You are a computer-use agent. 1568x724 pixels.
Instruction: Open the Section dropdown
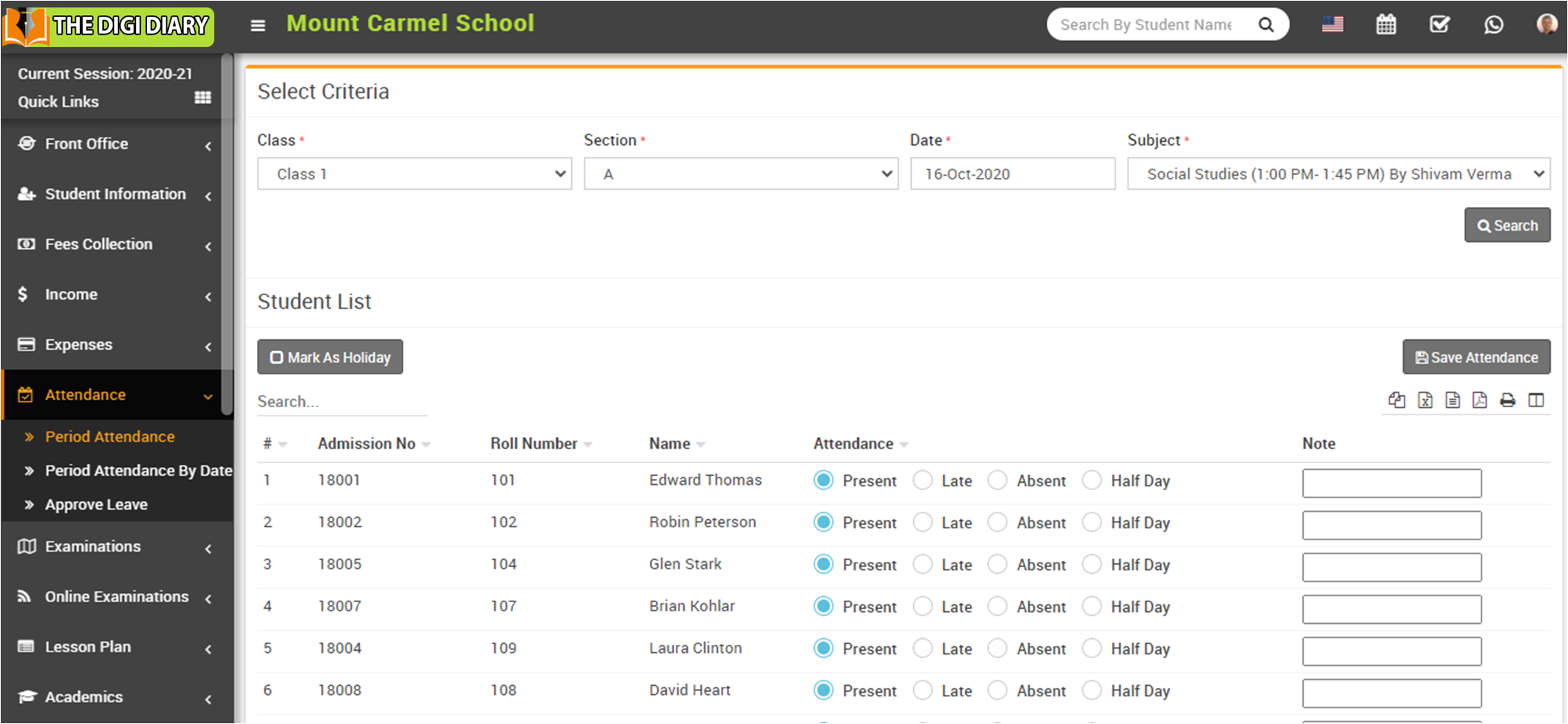741,174
